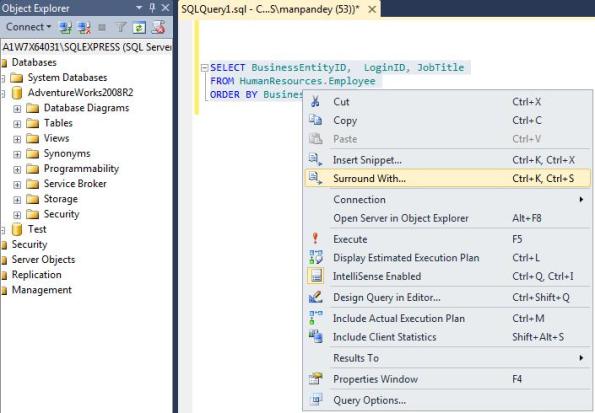Click the Properties Window icon
The image size is (595, 413).
[x=315, y=378]
